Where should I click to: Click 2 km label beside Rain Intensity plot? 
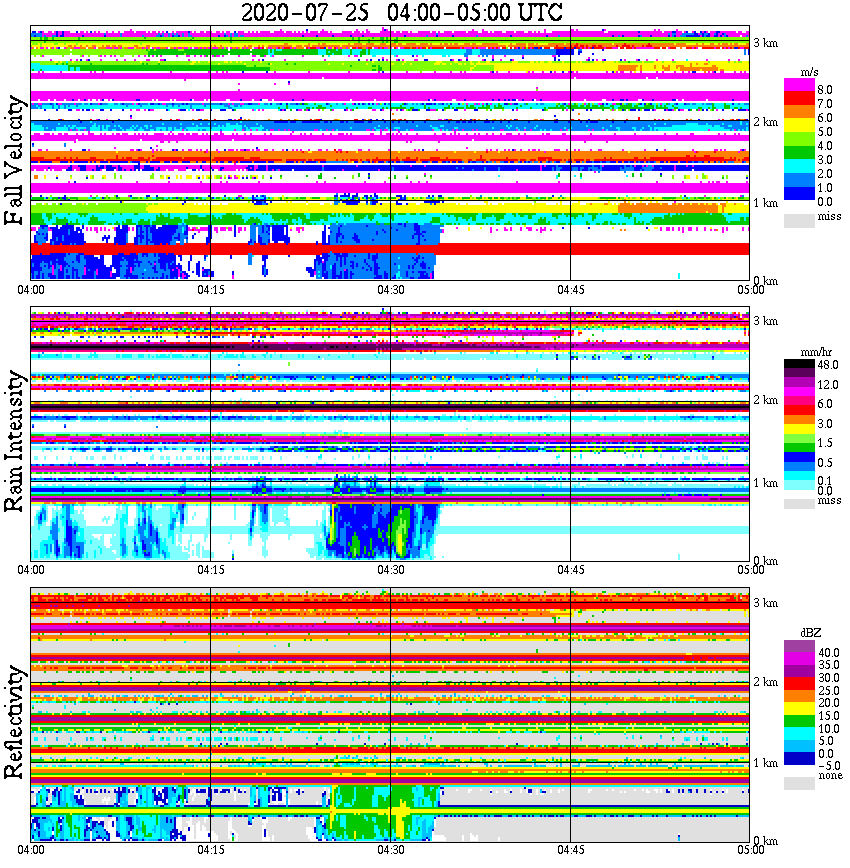point(765,400)
